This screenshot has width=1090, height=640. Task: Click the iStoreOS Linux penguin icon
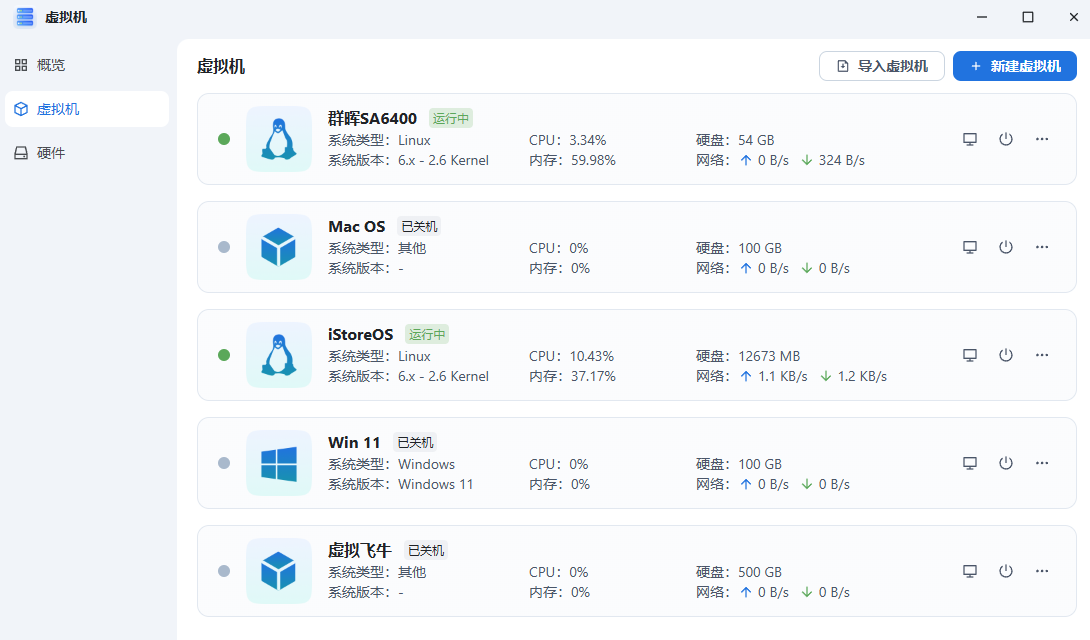[x=279, y=355]
